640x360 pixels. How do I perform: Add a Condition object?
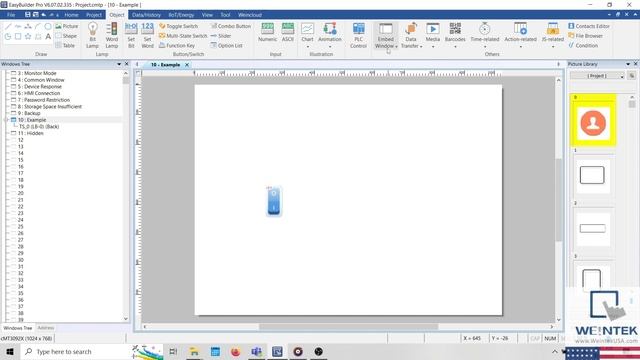pyautogui.click(x=583, y=46)
